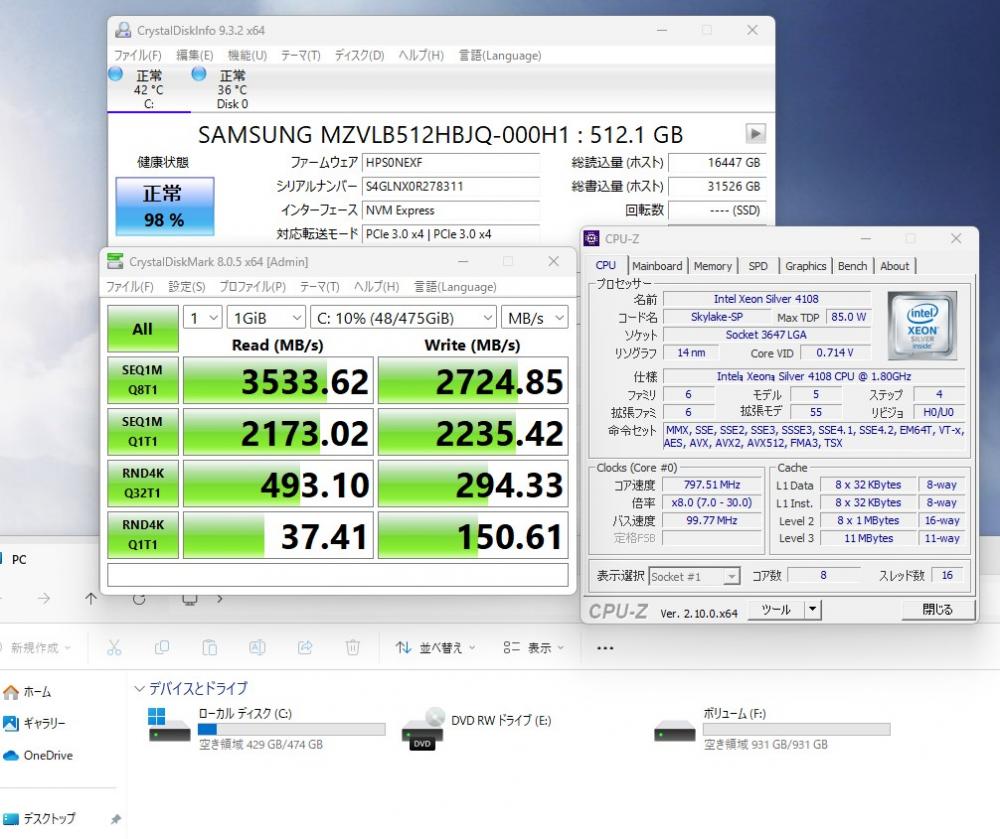This screenshot has height=839, width=1000.
Task: Click the CPU-Z title bar app icon
Action: [x=592, y=238]
